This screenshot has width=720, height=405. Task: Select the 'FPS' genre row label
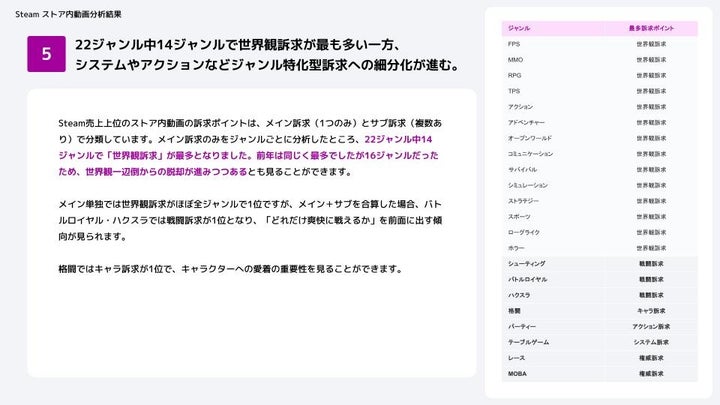point(514,44)
